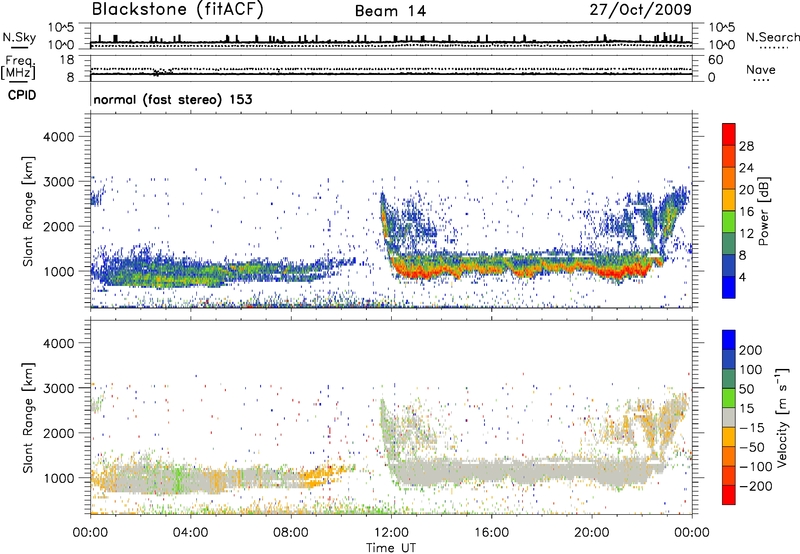Click the "CPID" row label

pos(22,95)
